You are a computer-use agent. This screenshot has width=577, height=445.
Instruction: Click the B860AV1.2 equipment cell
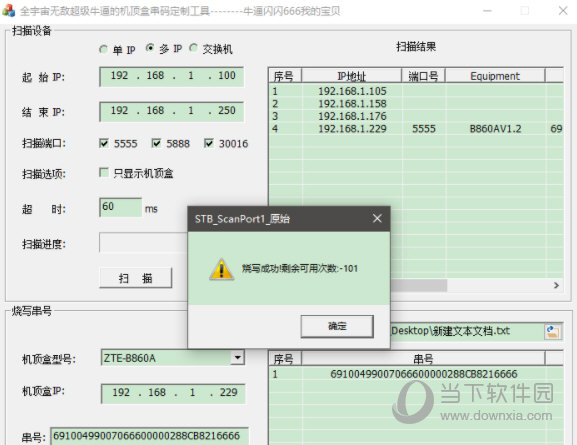point(495,128)
